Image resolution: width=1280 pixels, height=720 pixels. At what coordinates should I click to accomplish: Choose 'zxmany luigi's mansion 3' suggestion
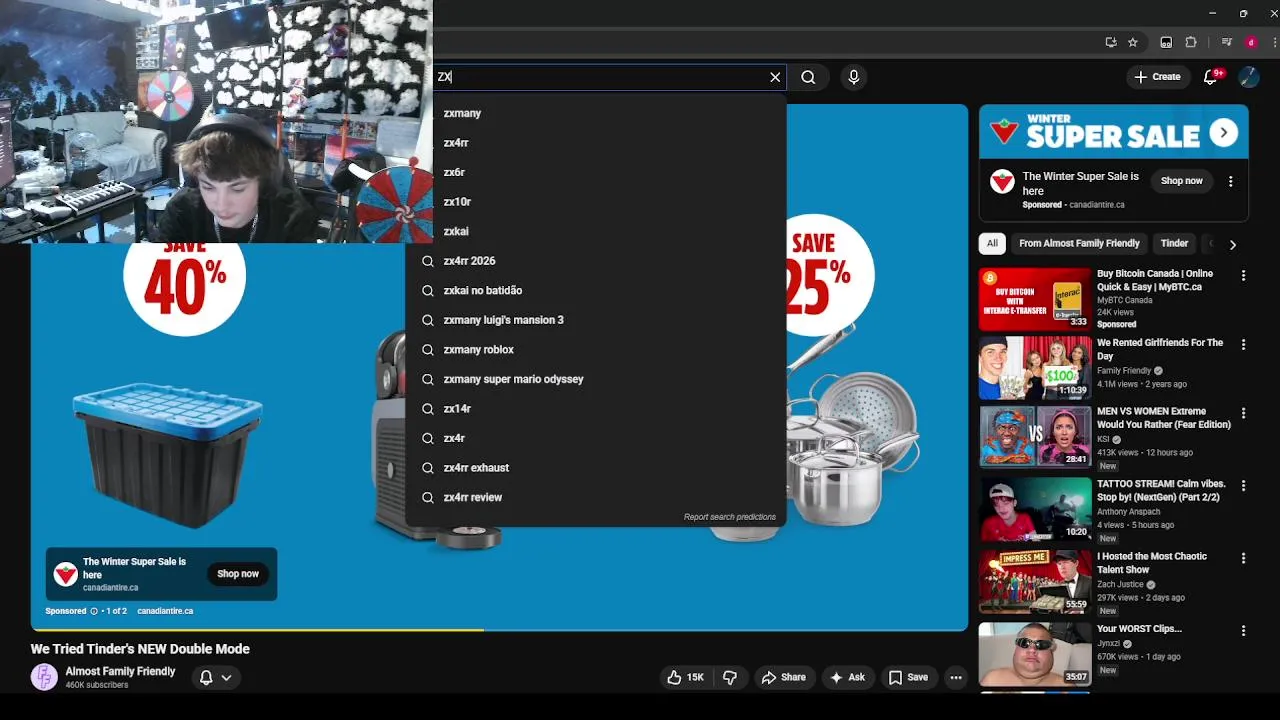596,320
